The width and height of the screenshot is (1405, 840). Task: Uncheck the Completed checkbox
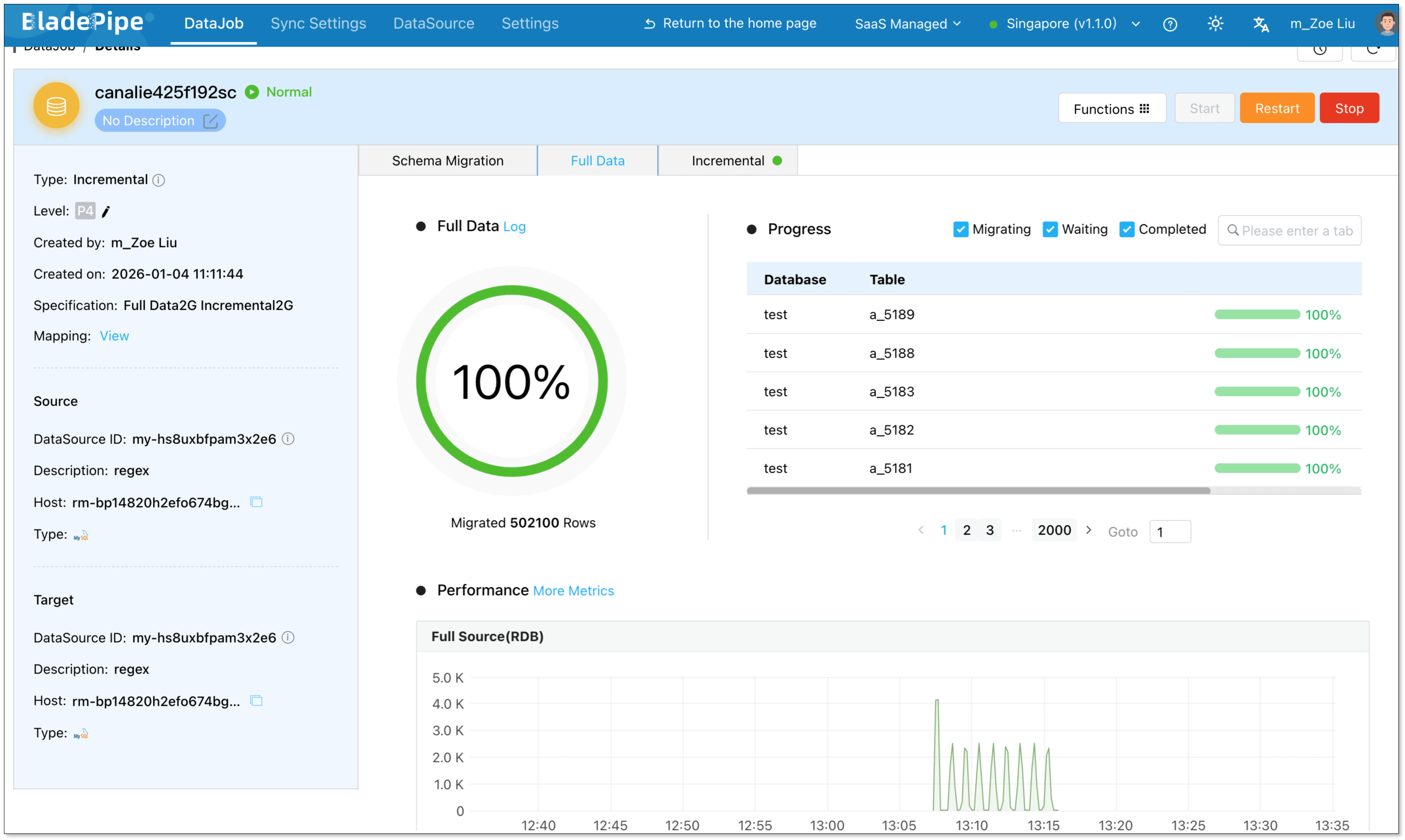(x=1127, y=229)
